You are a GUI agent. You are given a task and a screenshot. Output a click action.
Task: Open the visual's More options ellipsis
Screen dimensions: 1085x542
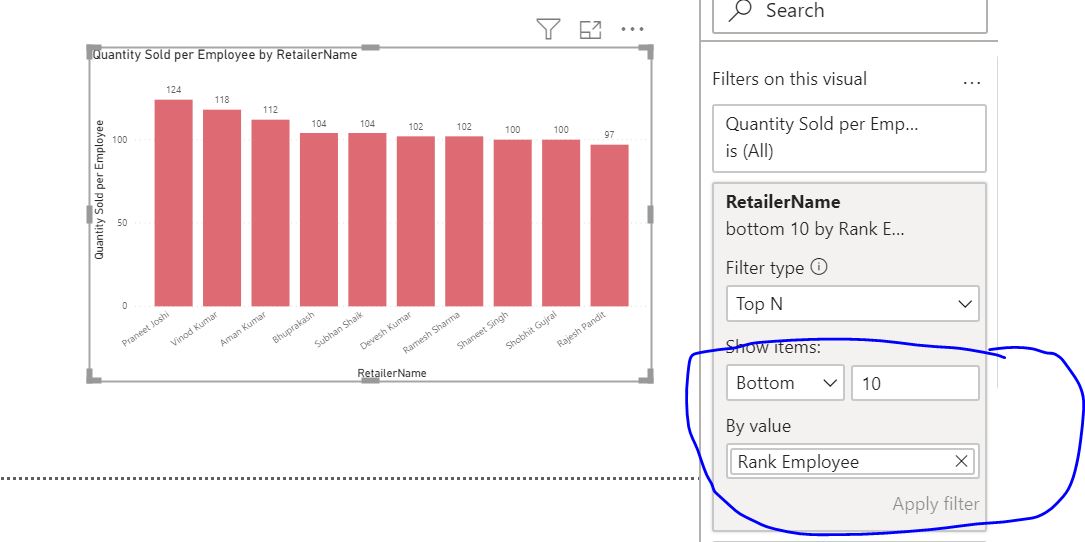tap(632, 29)
